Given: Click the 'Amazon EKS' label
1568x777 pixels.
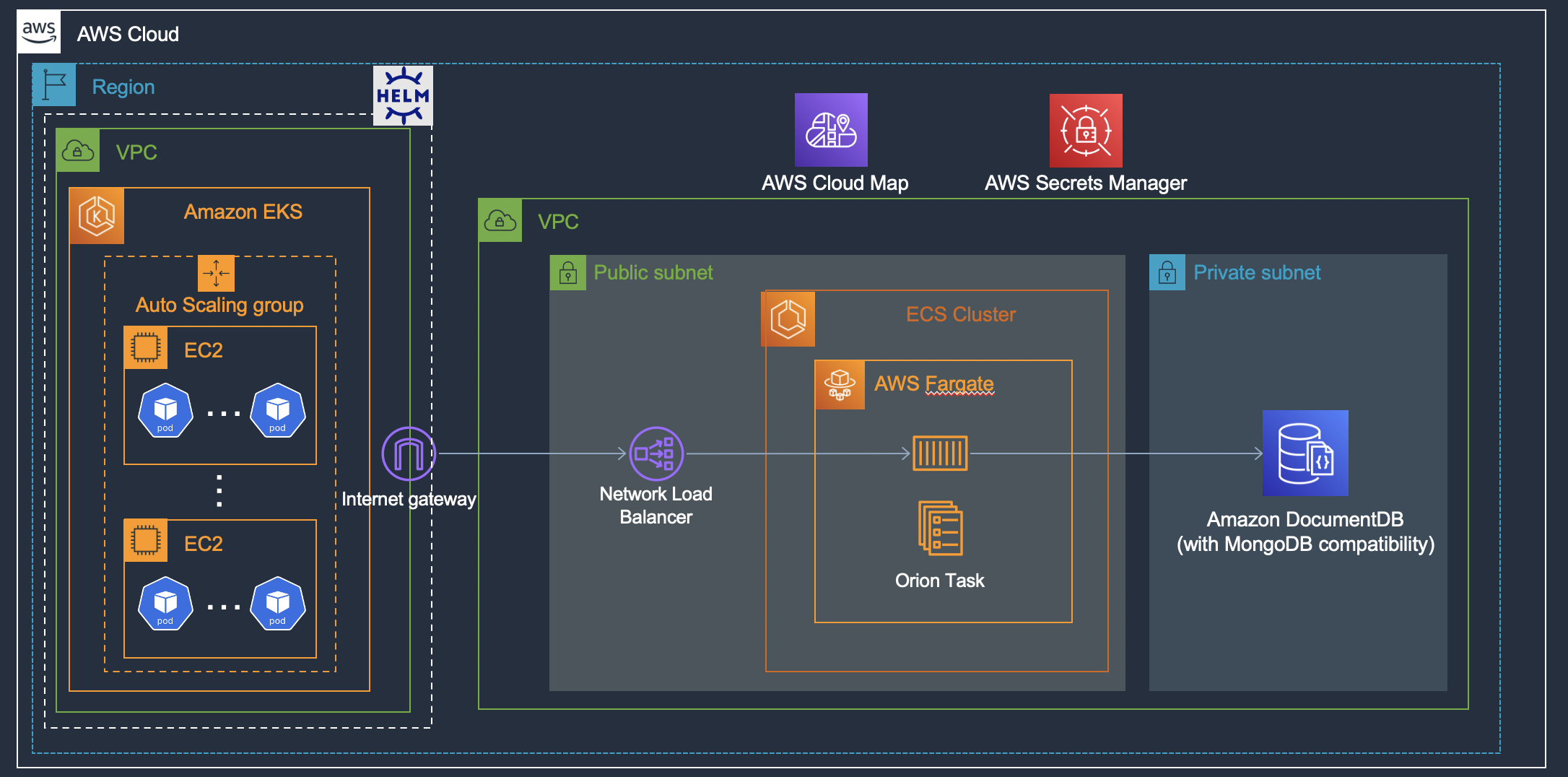Looking at the screenshot, I should click(x=243, y=212).
